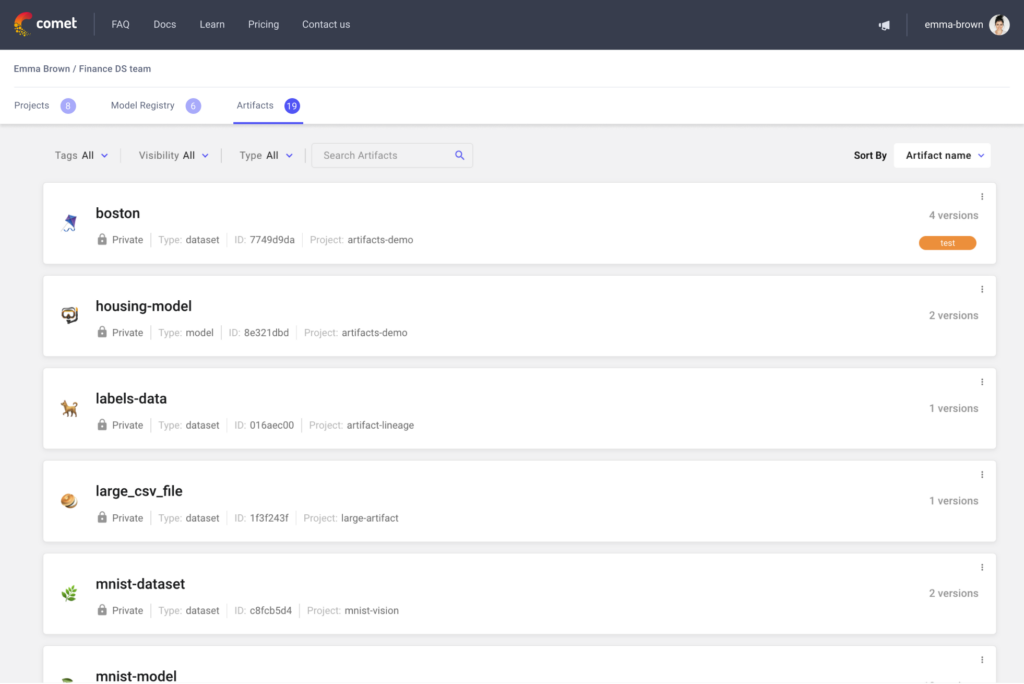Viewport: 1024px width, 684px height.
Task: Open the FAQ menu item
Action: point(120,24)
